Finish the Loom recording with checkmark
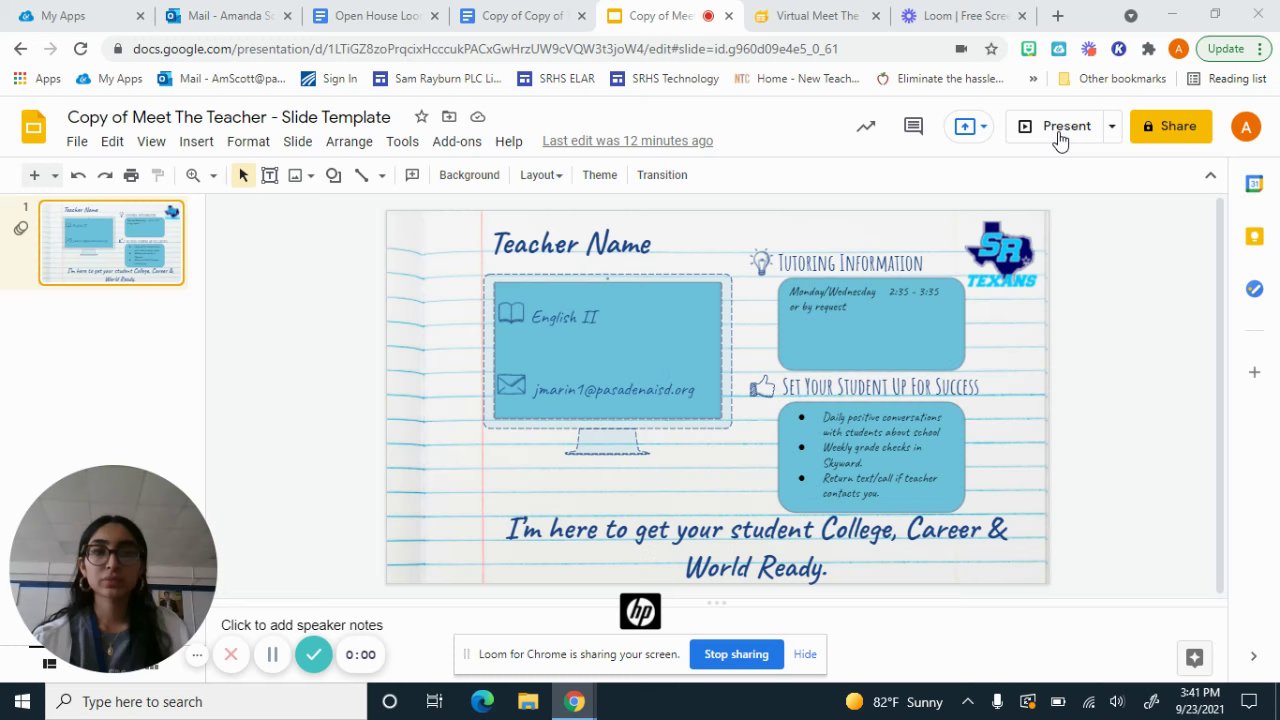1280x720 pixels. point(314,655)
